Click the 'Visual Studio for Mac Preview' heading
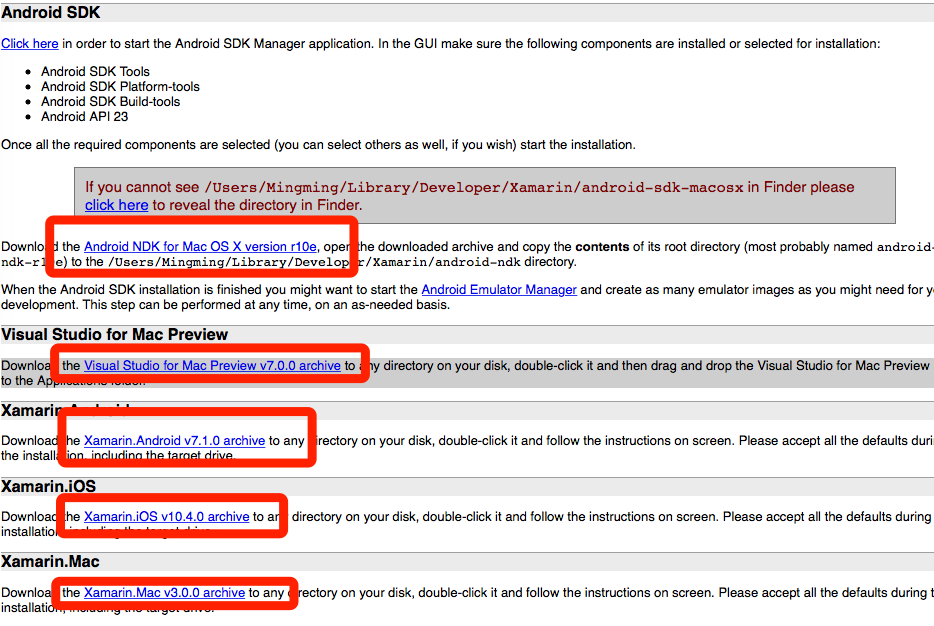Image resolution: width=934 pixels, height=626 pixels. coord(114,335)
